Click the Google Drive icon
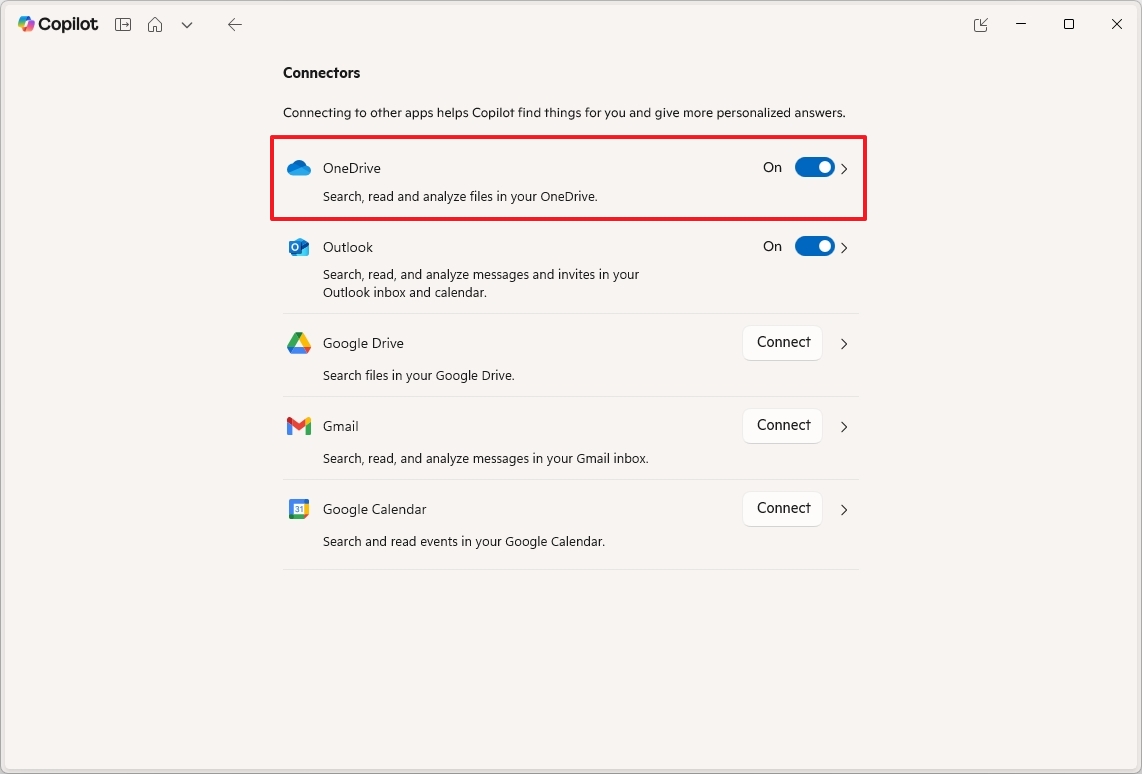Image resolution: width=1142 pixels, height=774 pixels. click(299, 343)
